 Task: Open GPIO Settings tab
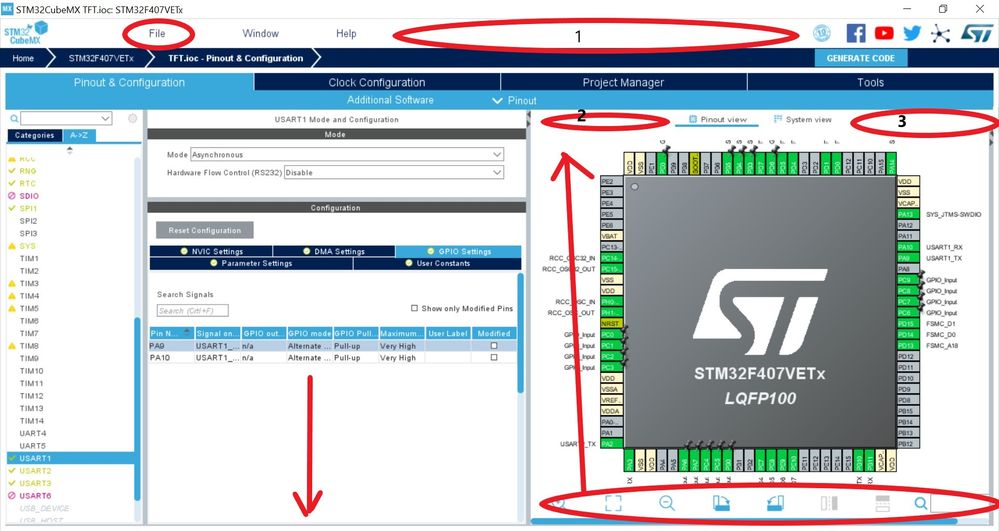click(459, 251)
